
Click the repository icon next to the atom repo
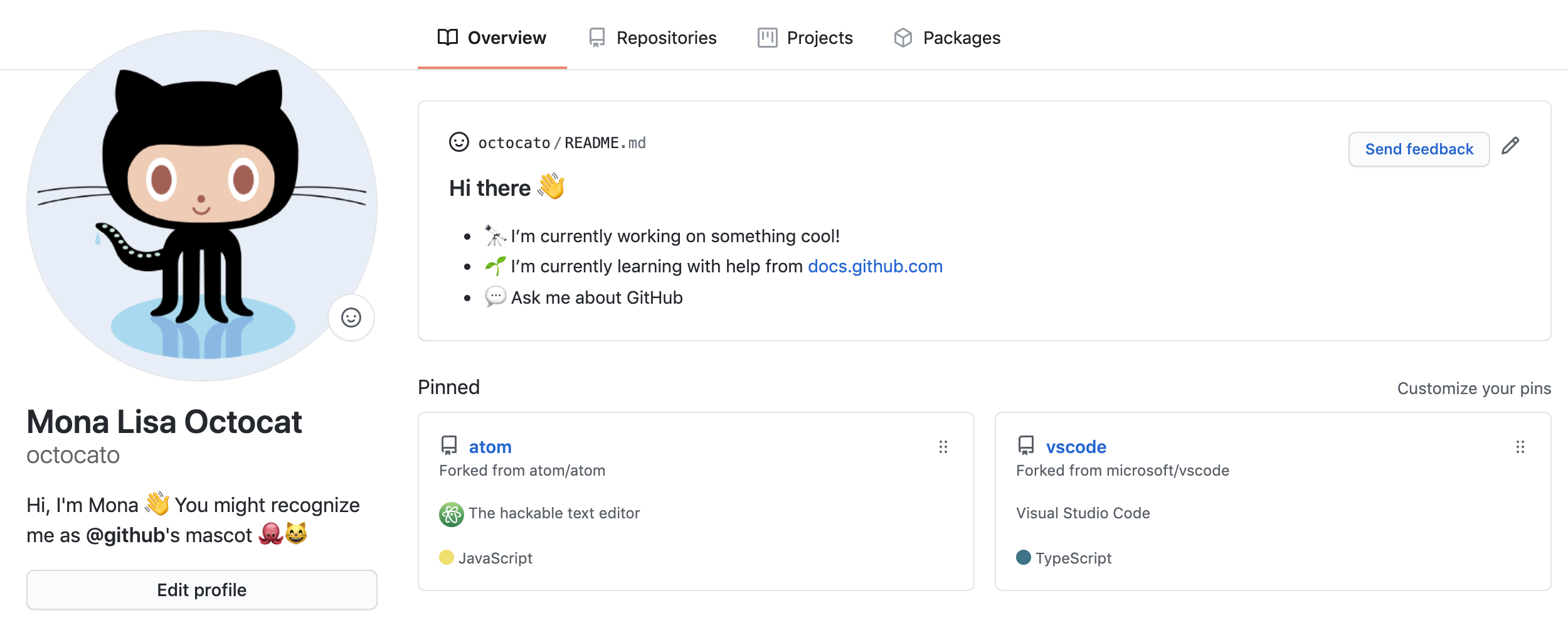point(450,446)
